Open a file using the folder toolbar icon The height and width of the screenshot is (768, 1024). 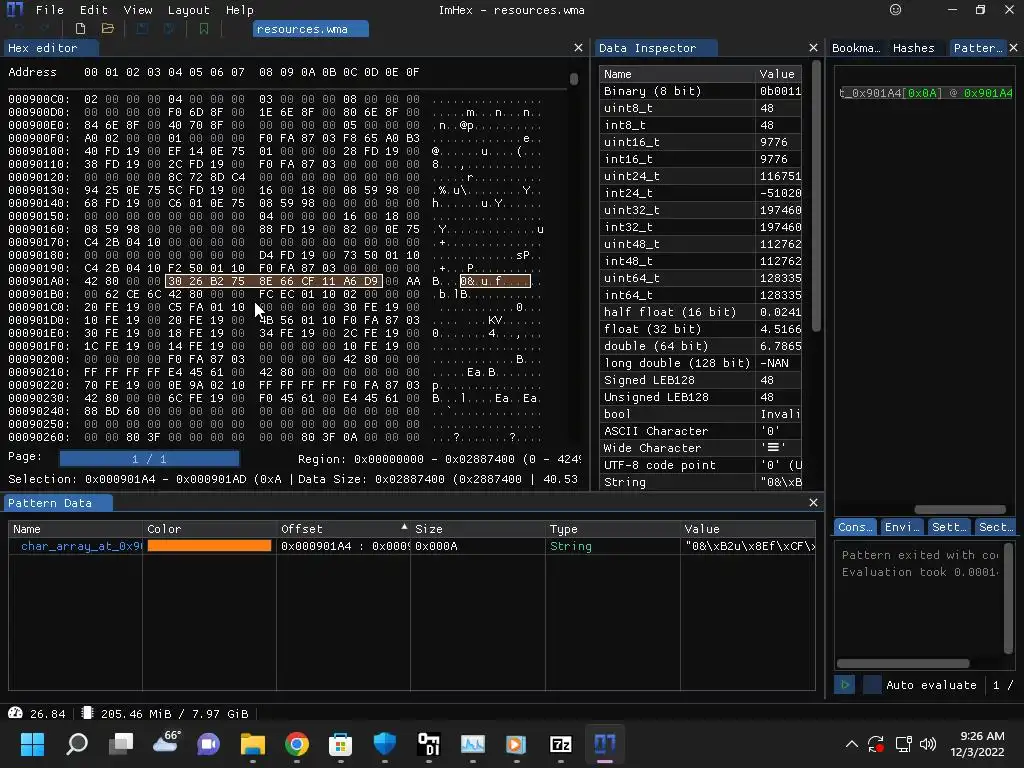point(108,29)
